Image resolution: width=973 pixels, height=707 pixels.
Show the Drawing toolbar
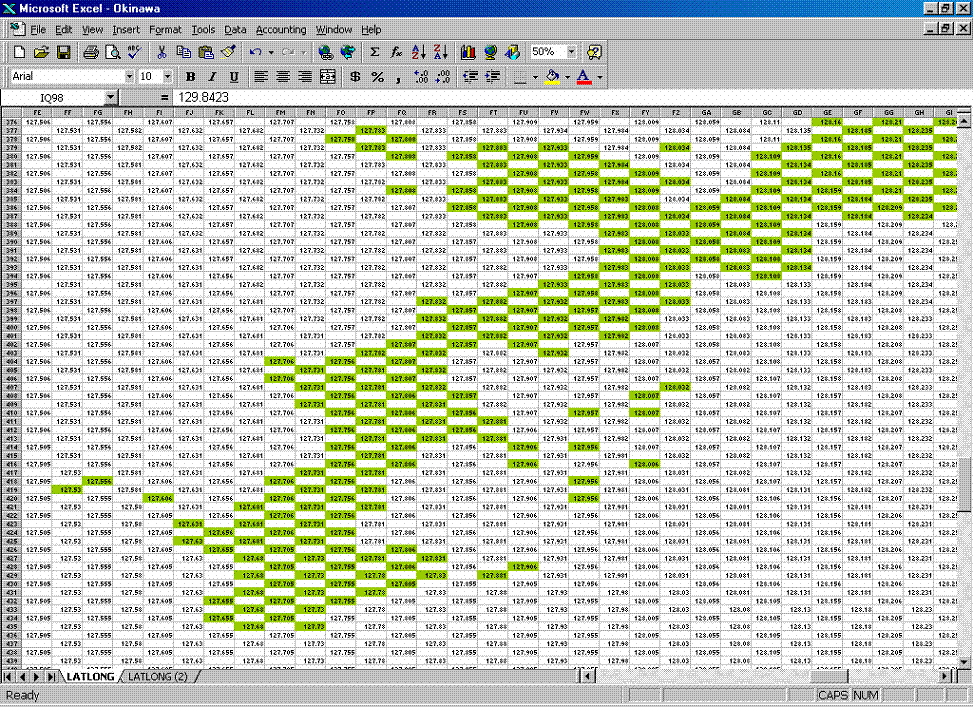(513, 52)
